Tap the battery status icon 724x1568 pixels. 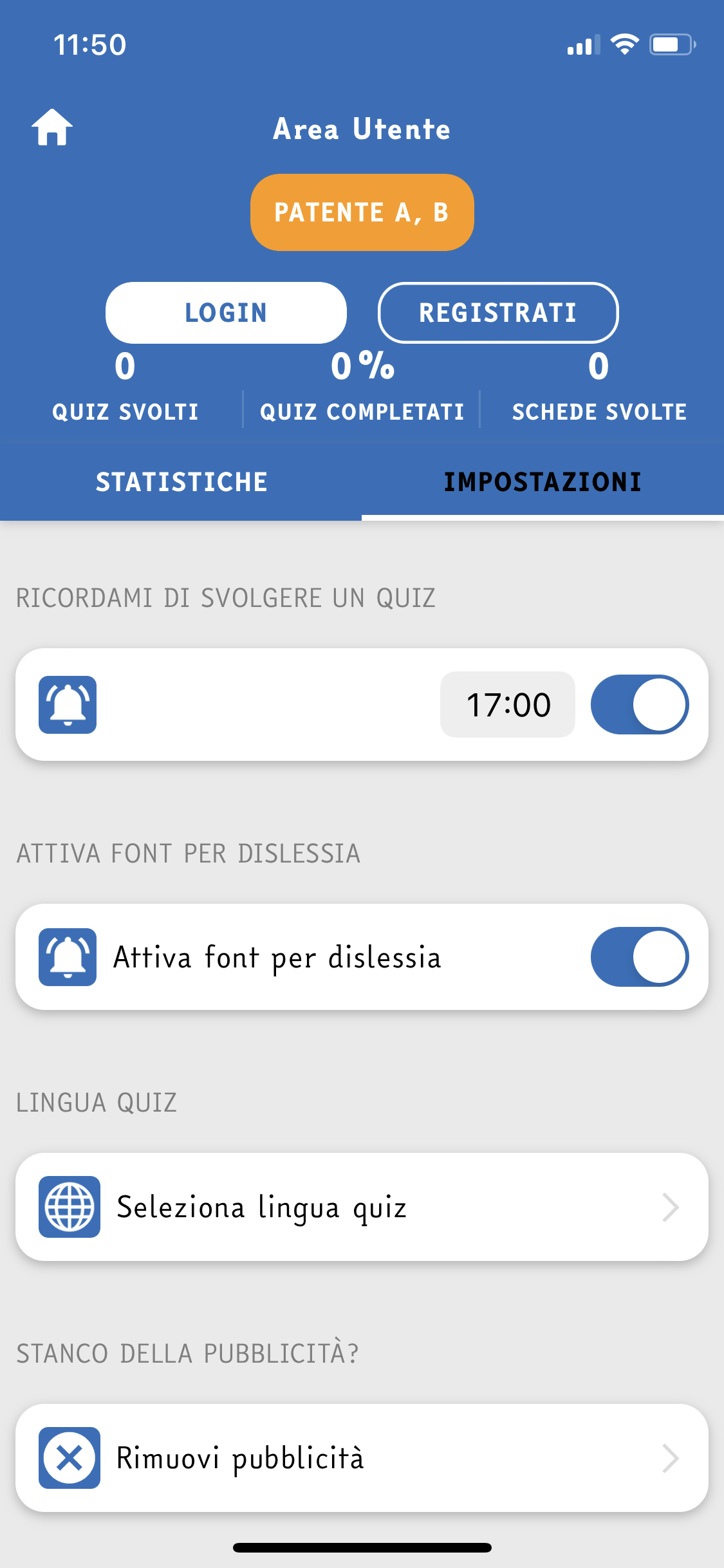672,44
